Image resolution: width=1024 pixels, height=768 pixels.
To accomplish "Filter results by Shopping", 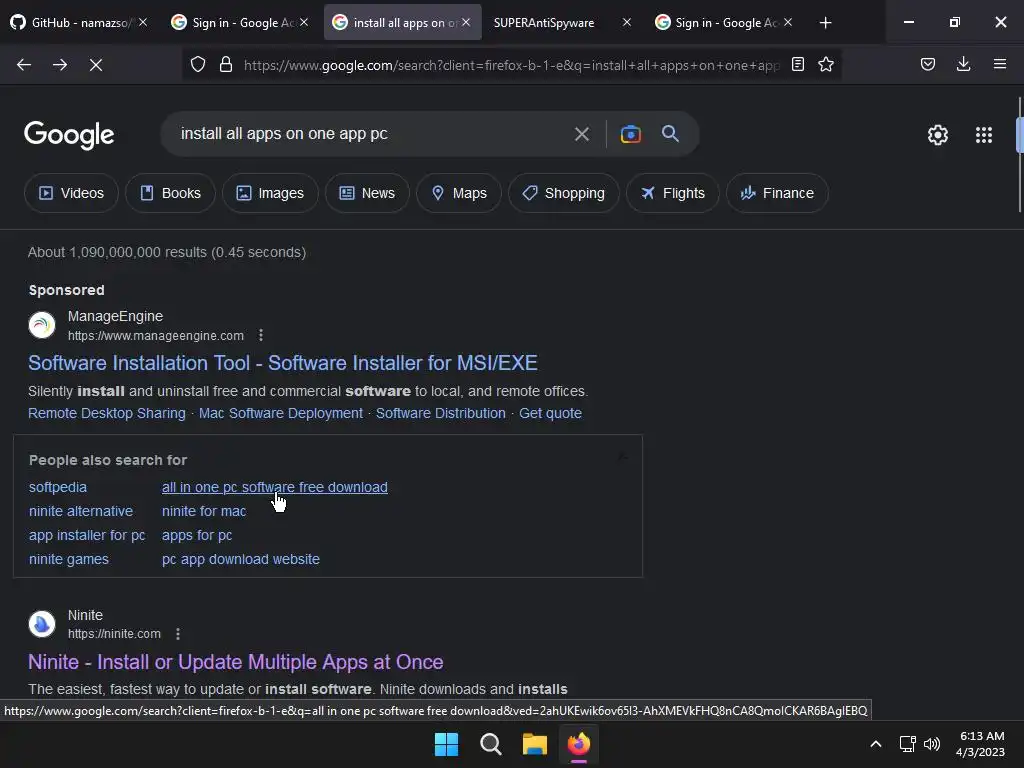I will point(564,193).
